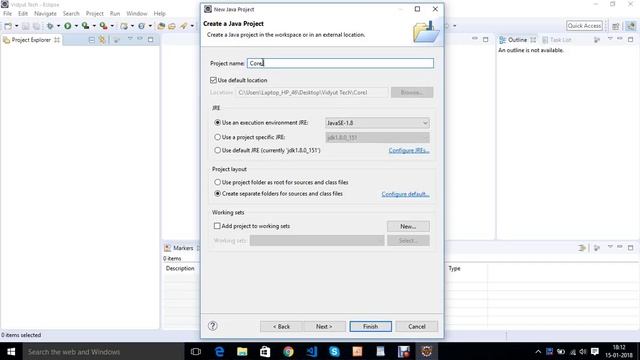Open Visual Studio Code from taskbar
The image size is (640, 360).
311,351
